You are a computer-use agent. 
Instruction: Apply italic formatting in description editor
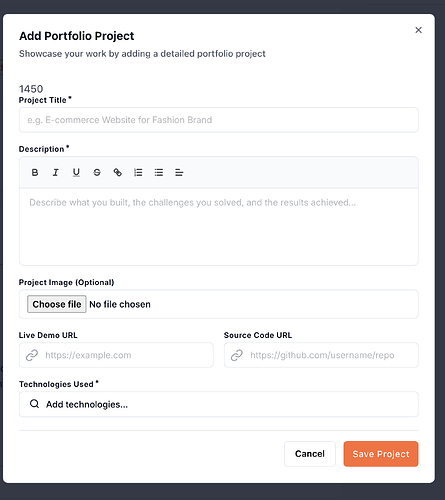coord(55,172)
